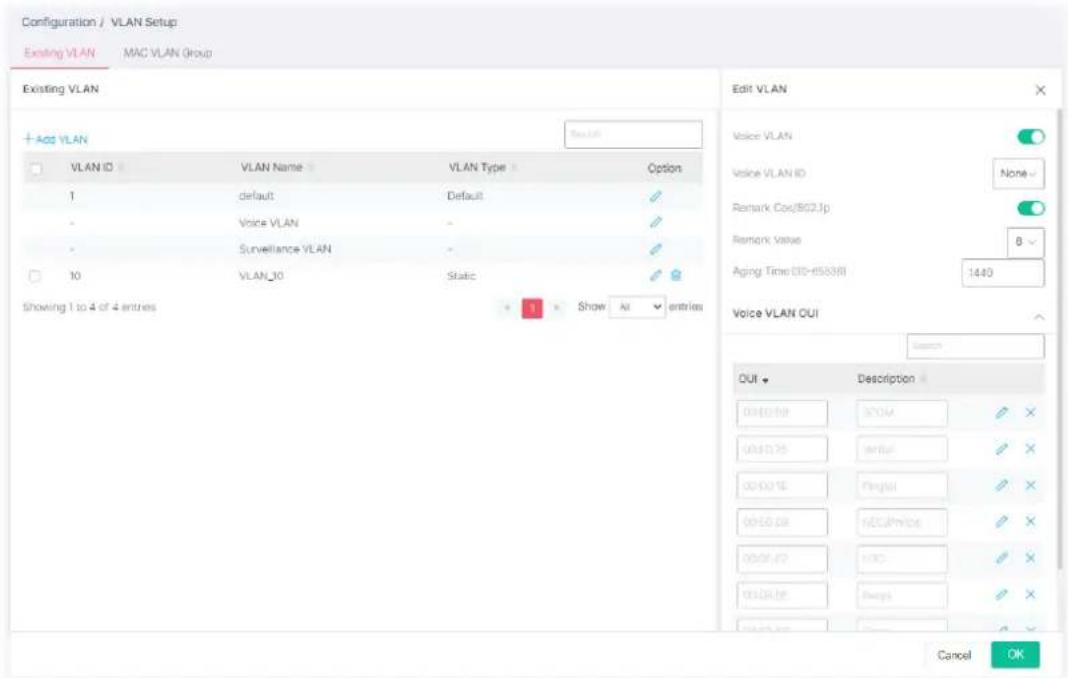
Task: Sort by the VLAN Type column
Action: (482, 168)
